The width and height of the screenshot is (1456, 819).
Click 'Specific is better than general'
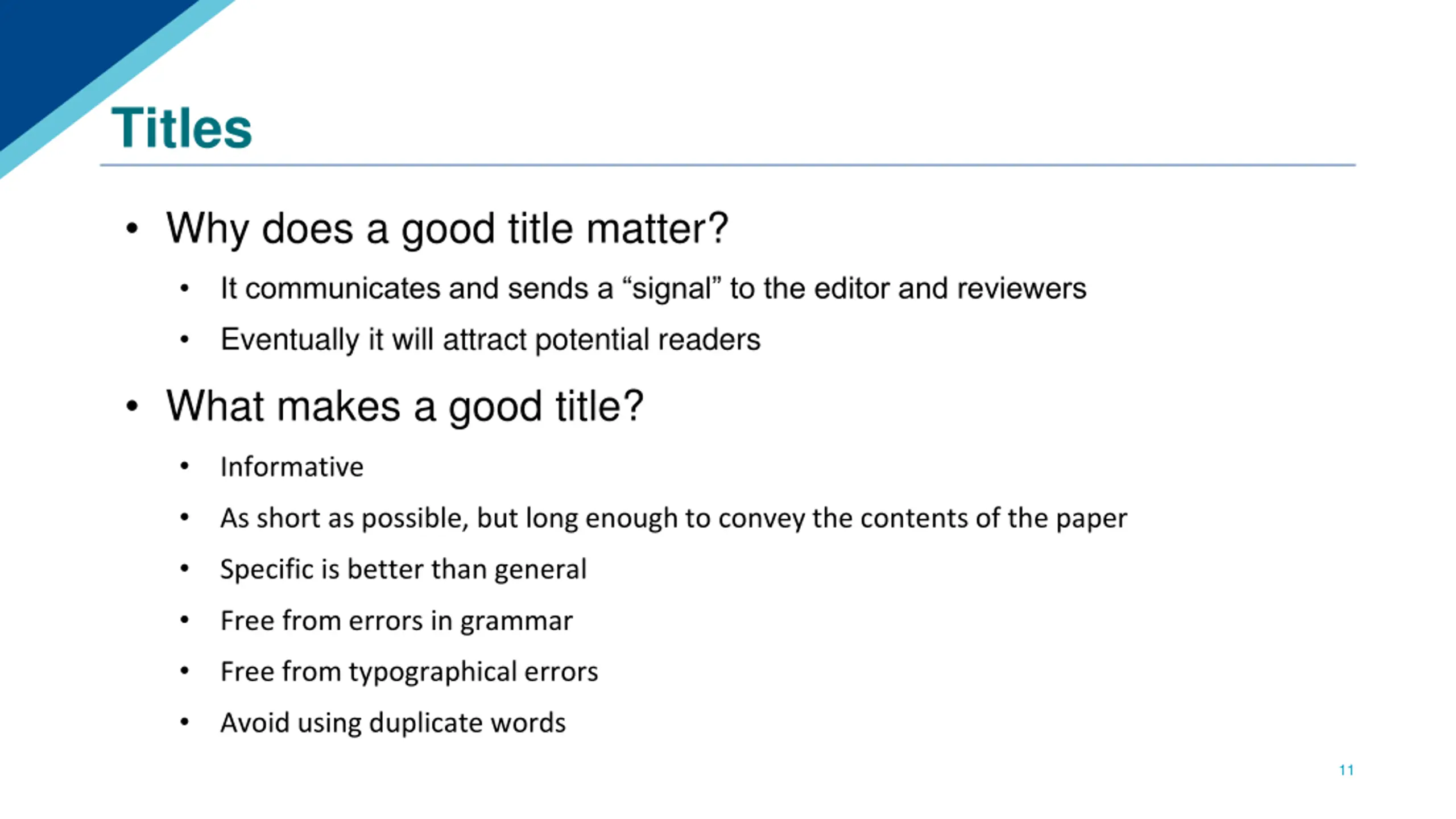click(x=403, y=569)
